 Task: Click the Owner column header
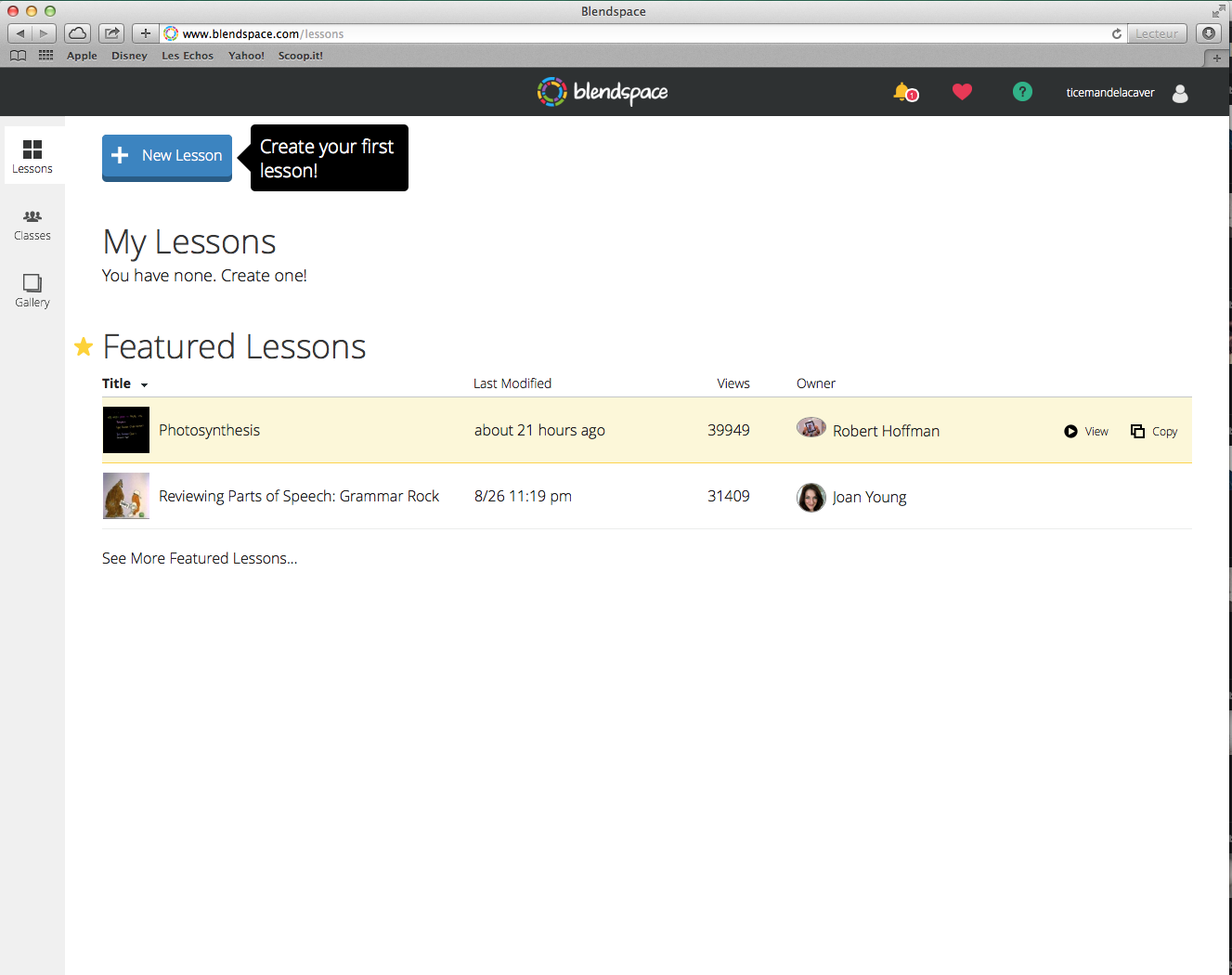(816, 383)
